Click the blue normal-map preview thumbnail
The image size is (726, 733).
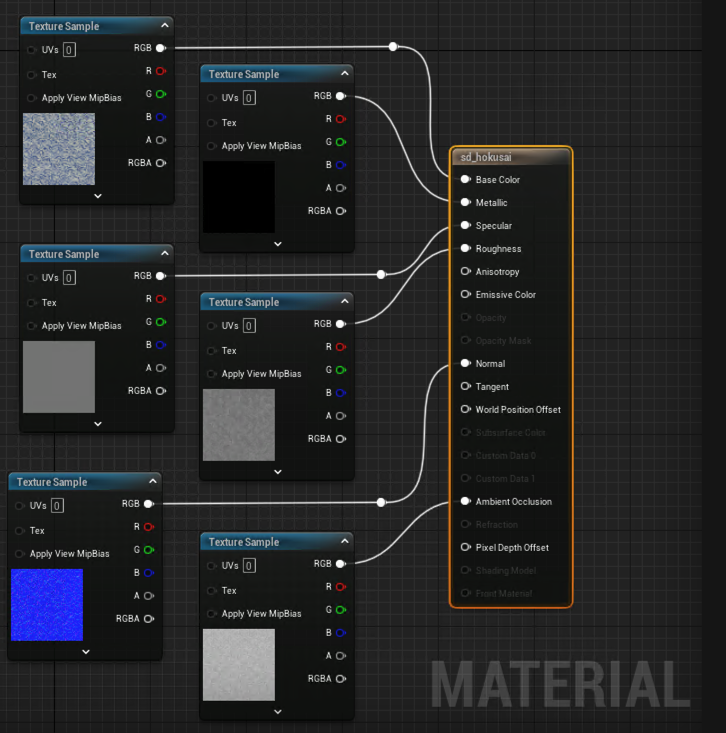coord(47,605)
